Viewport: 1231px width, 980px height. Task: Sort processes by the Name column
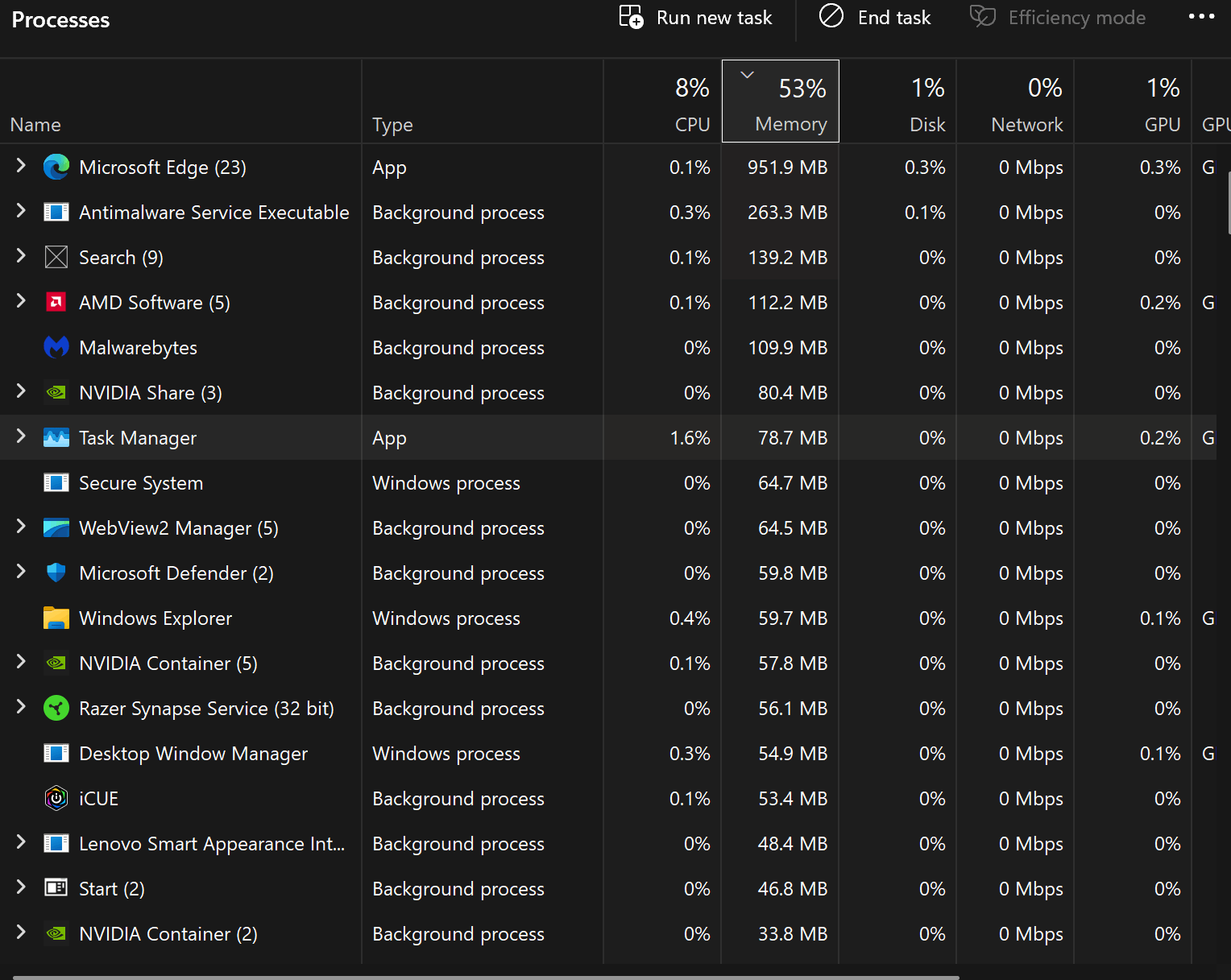coord(180,101)
